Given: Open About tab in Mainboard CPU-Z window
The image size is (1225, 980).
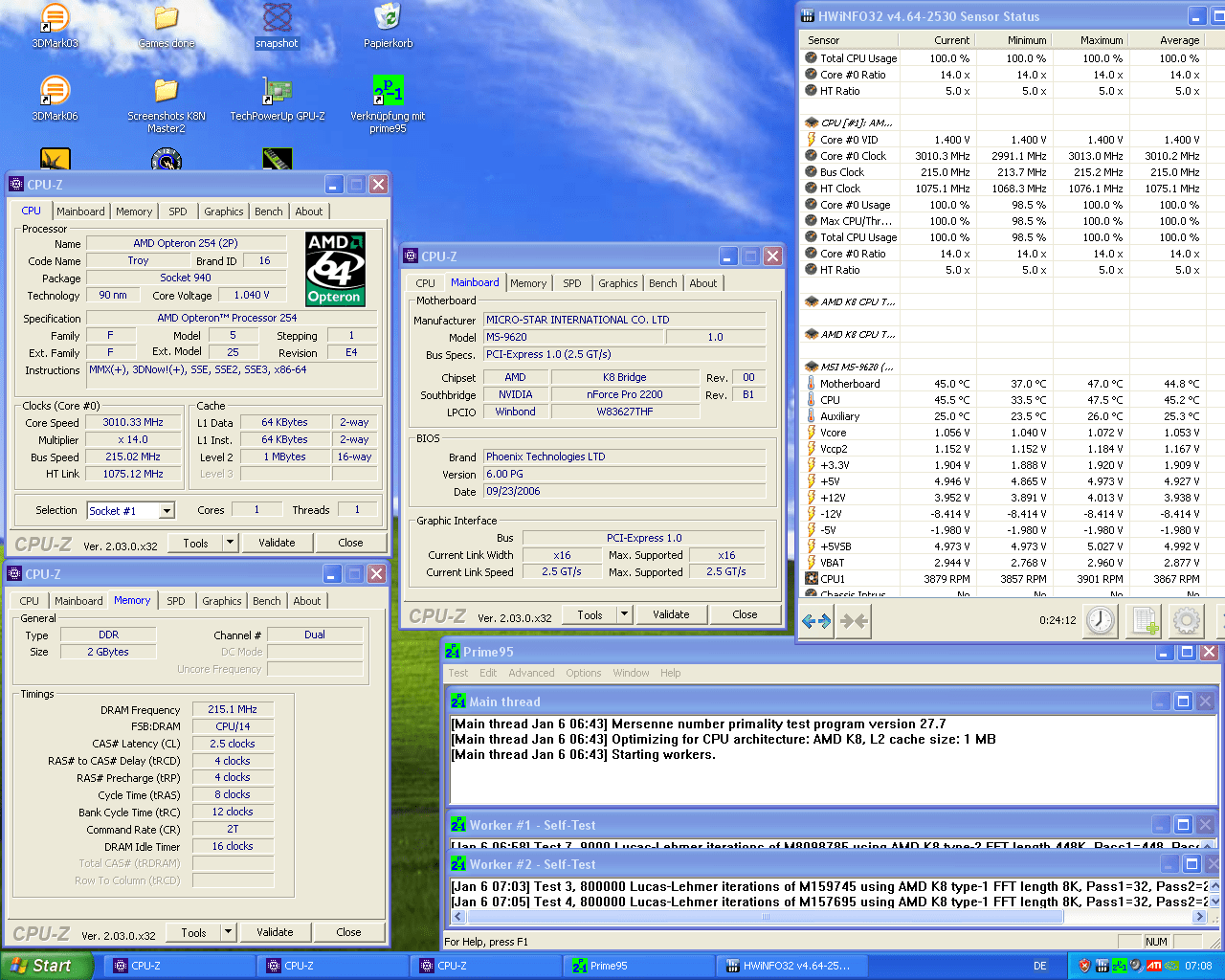Looking at the screenshot, I should 703,283.
